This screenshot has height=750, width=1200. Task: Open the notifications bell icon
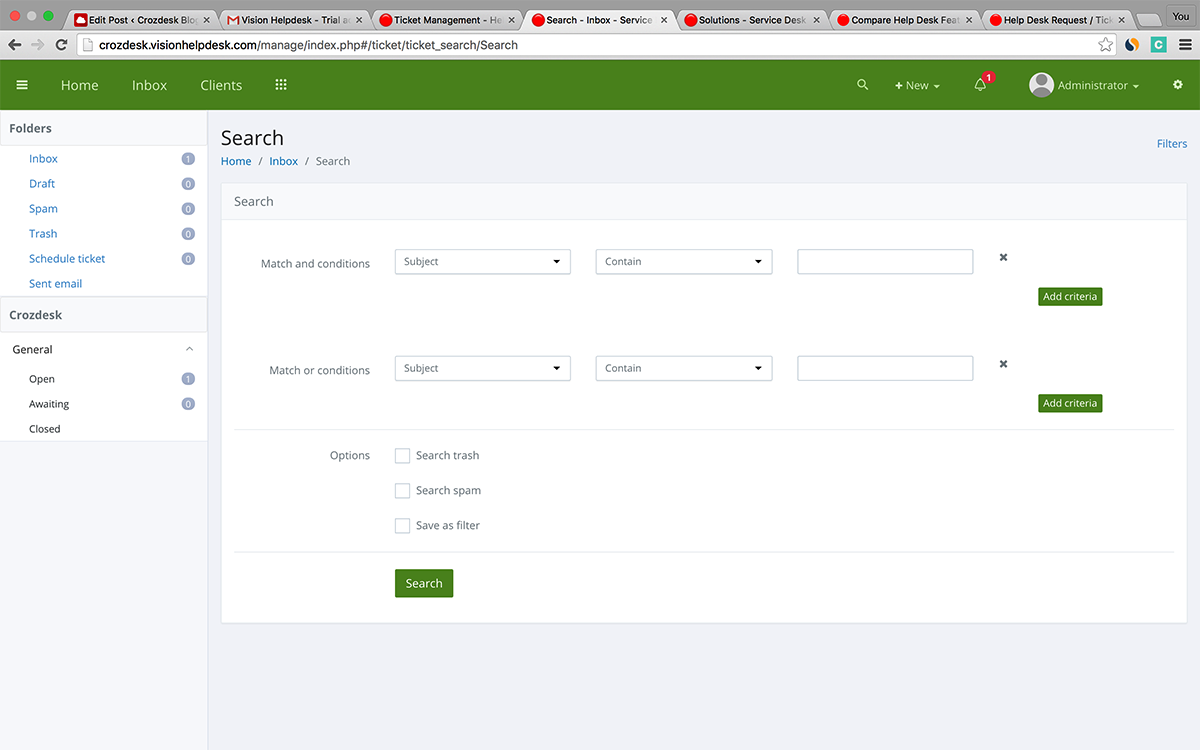click(980, 85)
